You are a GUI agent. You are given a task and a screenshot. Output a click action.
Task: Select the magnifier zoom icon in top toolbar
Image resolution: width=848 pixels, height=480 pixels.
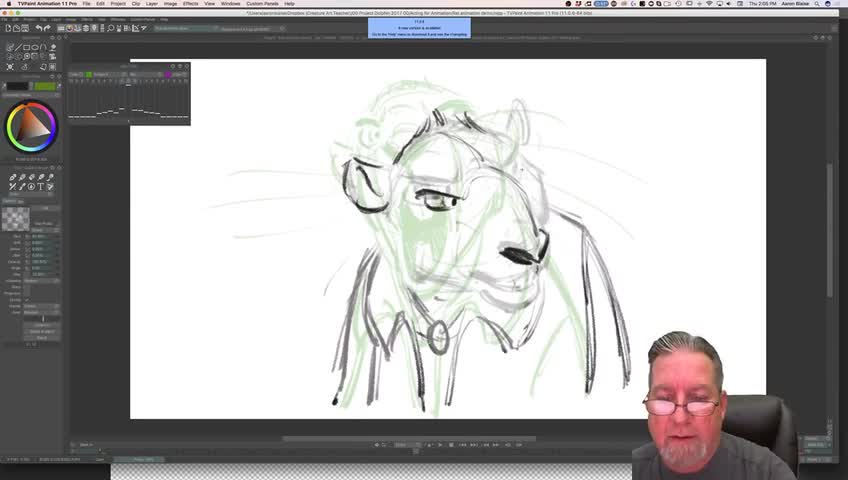click(x=110, y=28)
